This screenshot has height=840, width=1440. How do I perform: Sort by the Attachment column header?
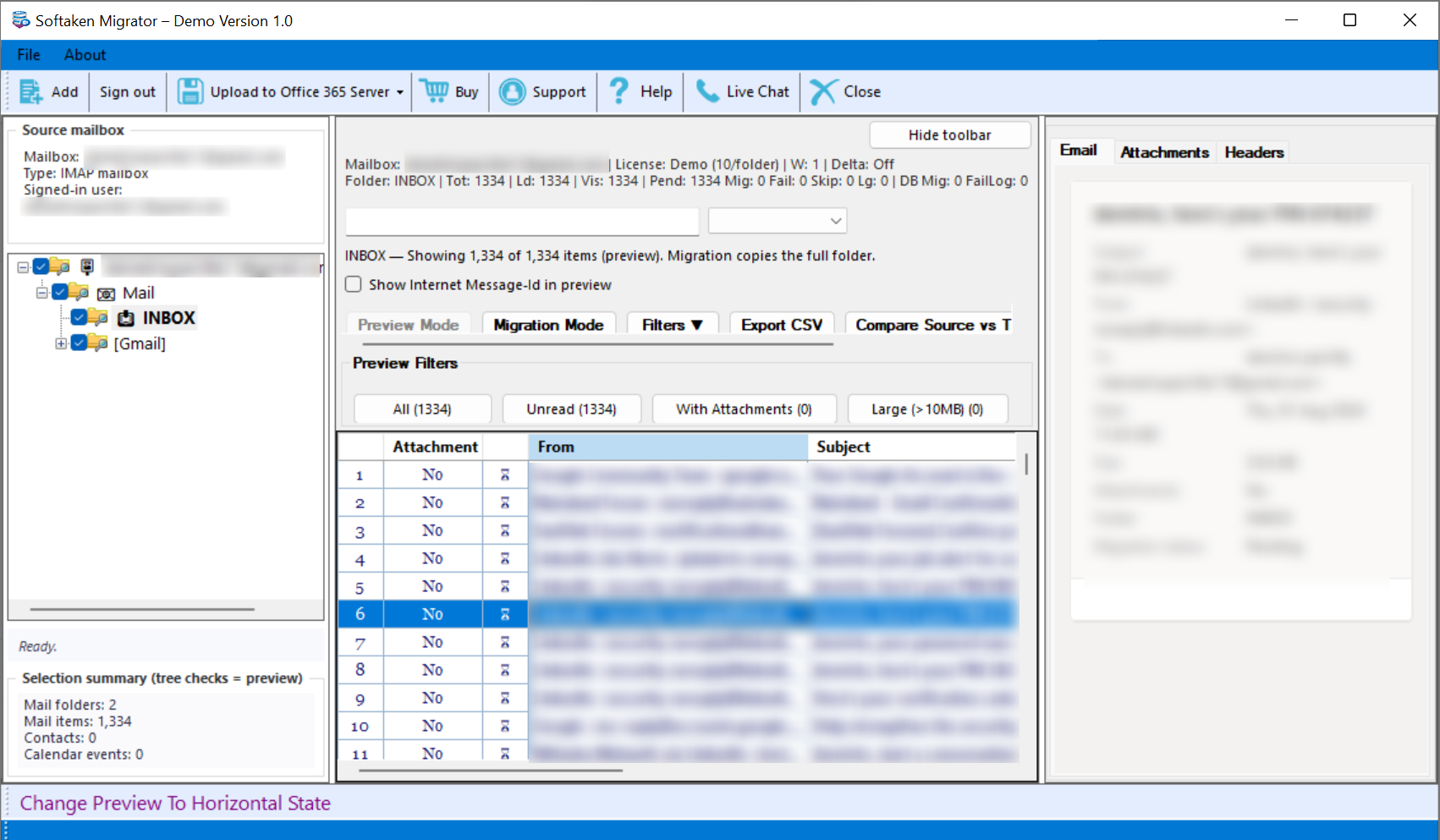click(435, 447)
